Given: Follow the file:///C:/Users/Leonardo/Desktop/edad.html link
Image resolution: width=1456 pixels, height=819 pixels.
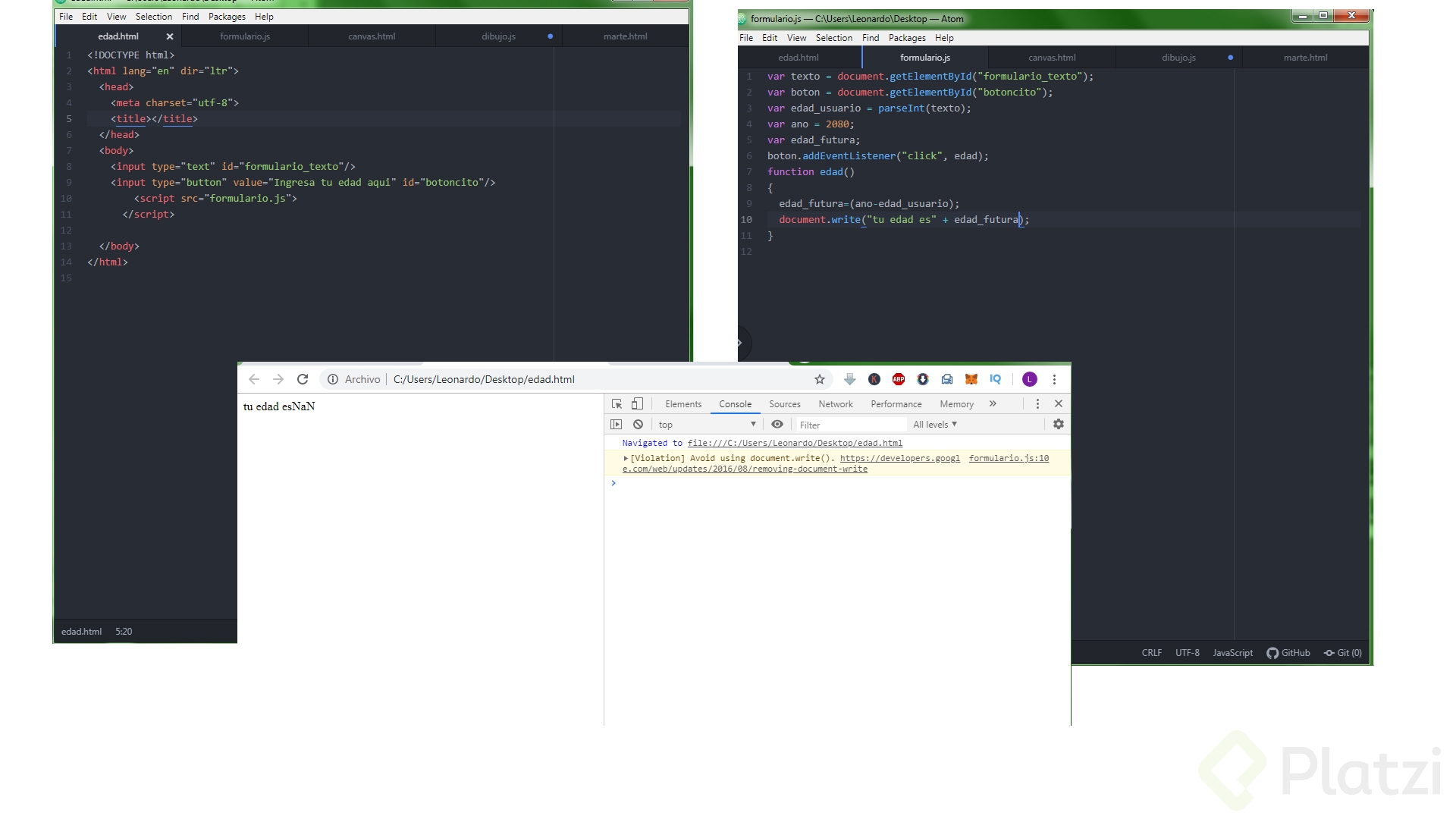Looking at the screenshot, I should 795,443.
